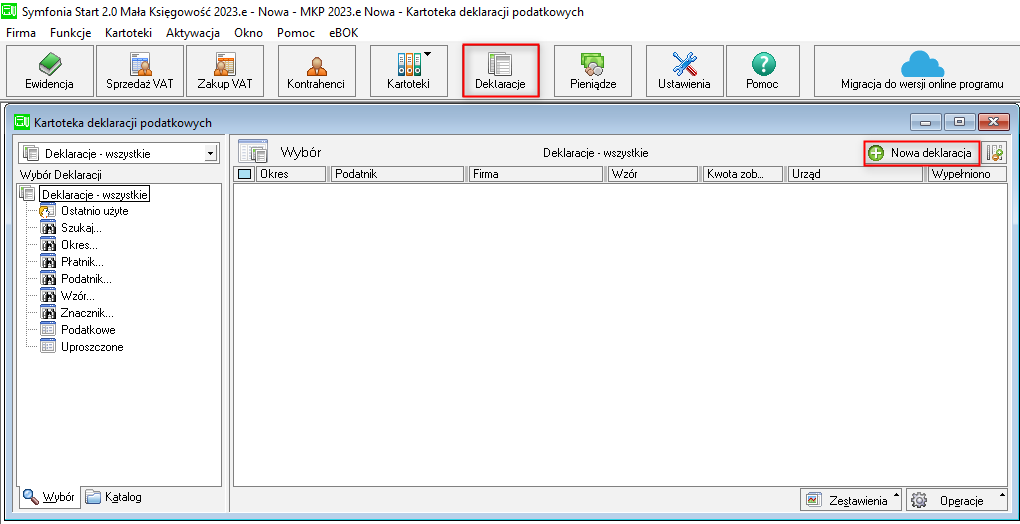The height and width of the screenshot is (524, 1020).
Task: Sort by the Wzór column header
Action: (x=653, y=174)
